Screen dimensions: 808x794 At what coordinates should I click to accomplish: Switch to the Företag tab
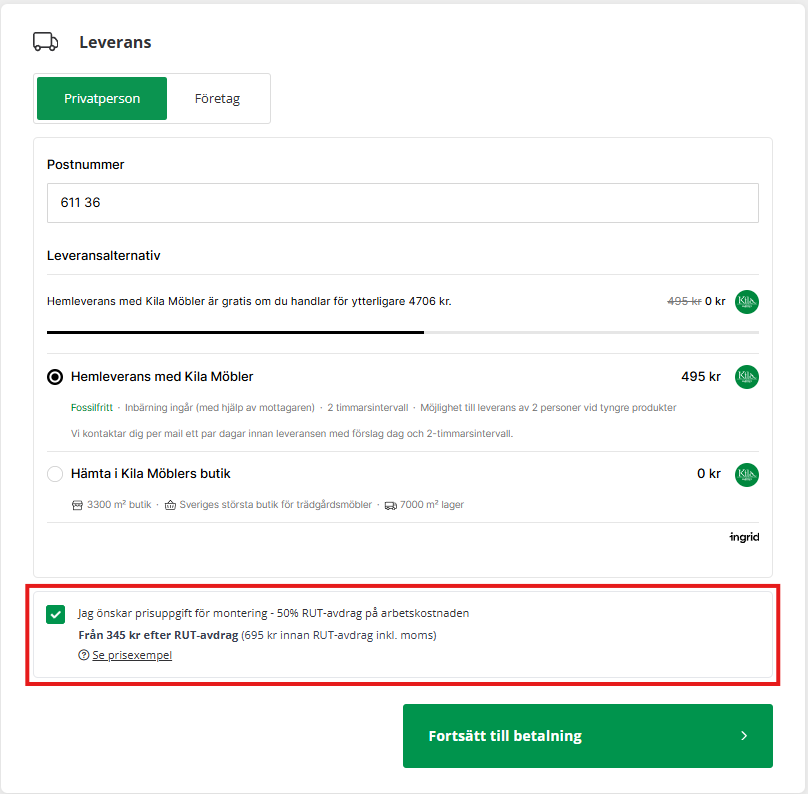(217, 98)
